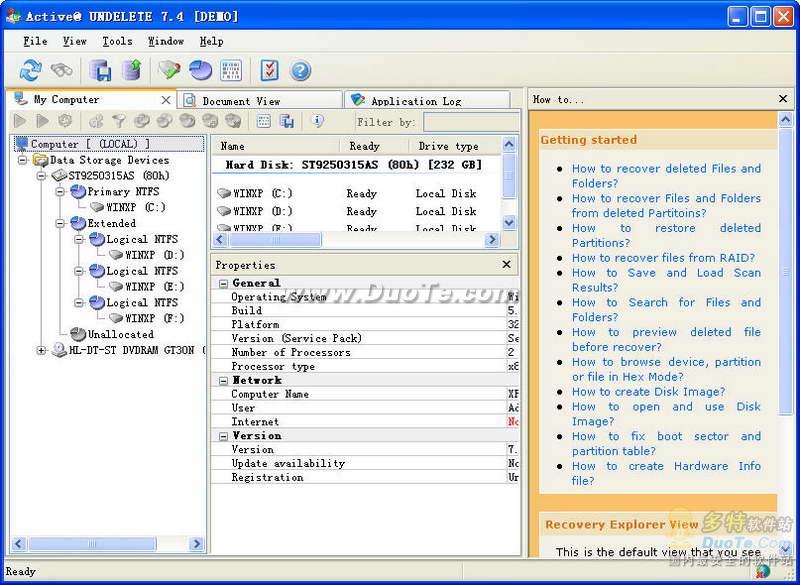Collapse the Version properties section
This screenshot has height=585, width=800.
[x=223, y=436]
